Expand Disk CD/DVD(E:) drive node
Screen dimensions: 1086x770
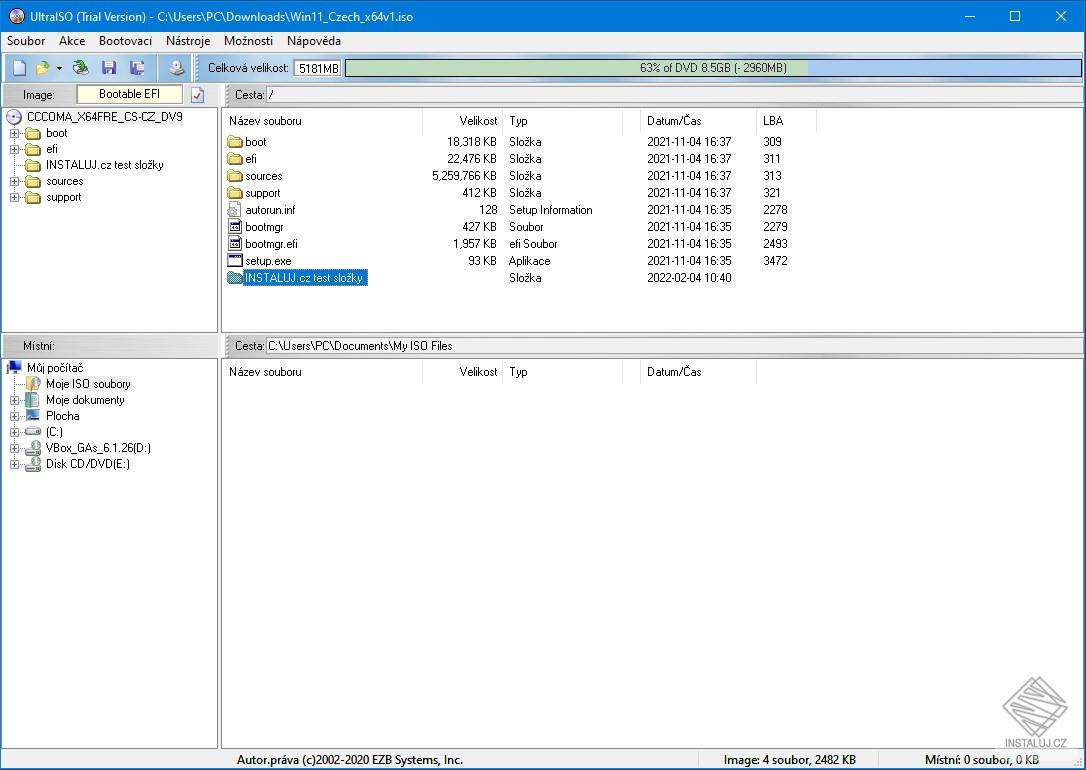(x=14, y=464)
